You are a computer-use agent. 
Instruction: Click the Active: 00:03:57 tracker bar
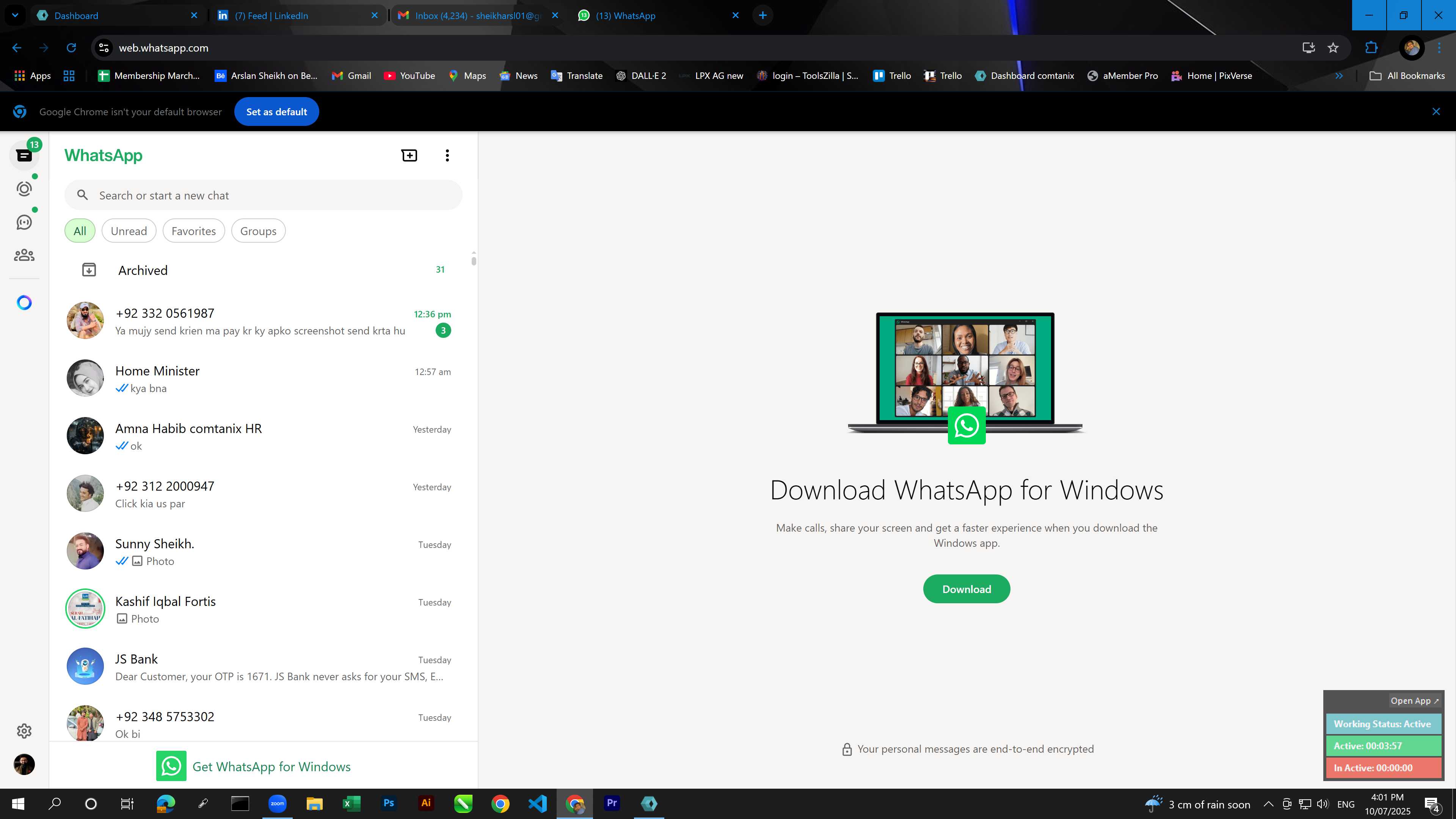pos(1383,745)
